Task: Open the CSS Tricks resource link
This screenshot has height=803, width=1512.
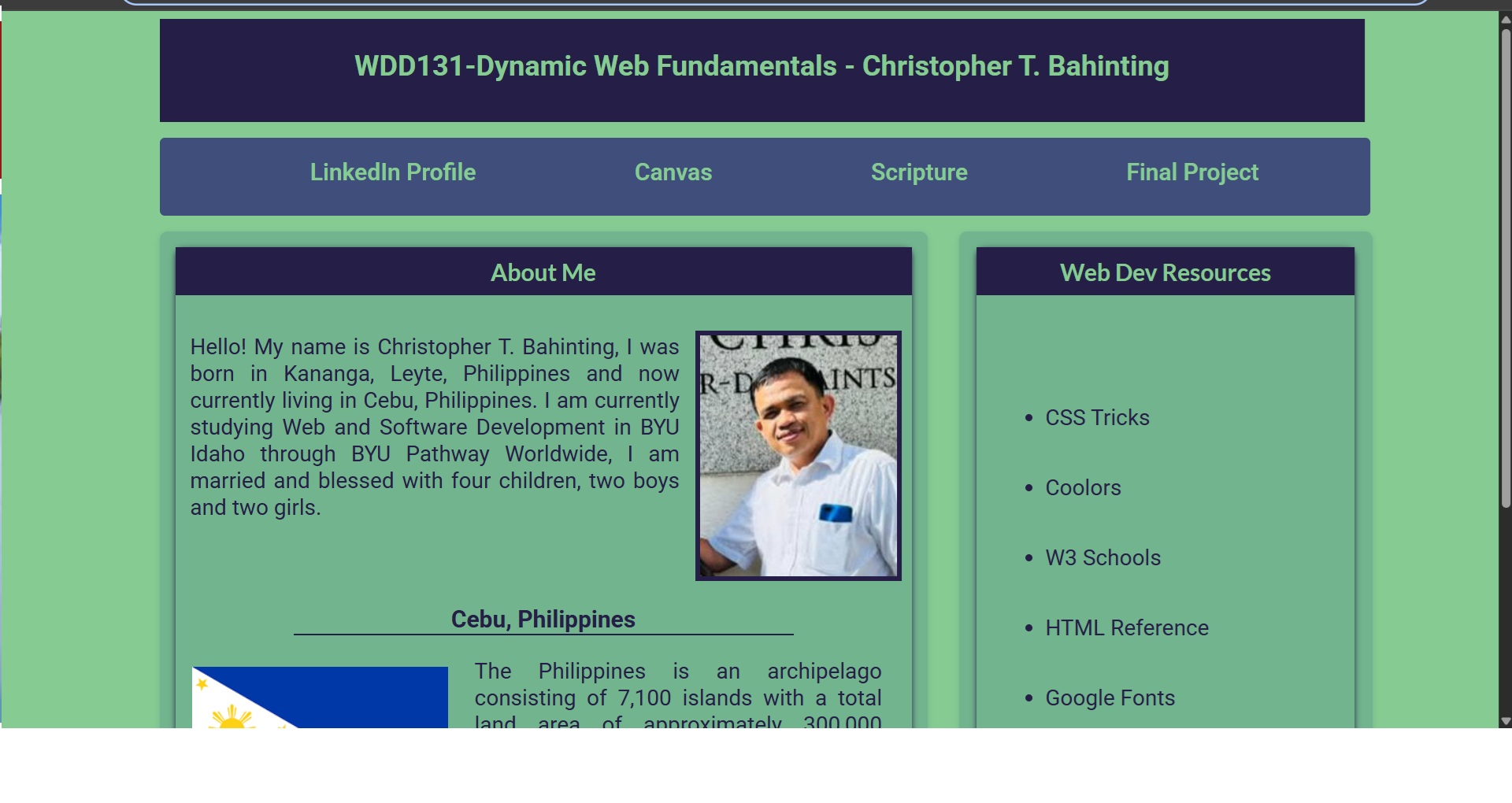Action: (1097, 417)
